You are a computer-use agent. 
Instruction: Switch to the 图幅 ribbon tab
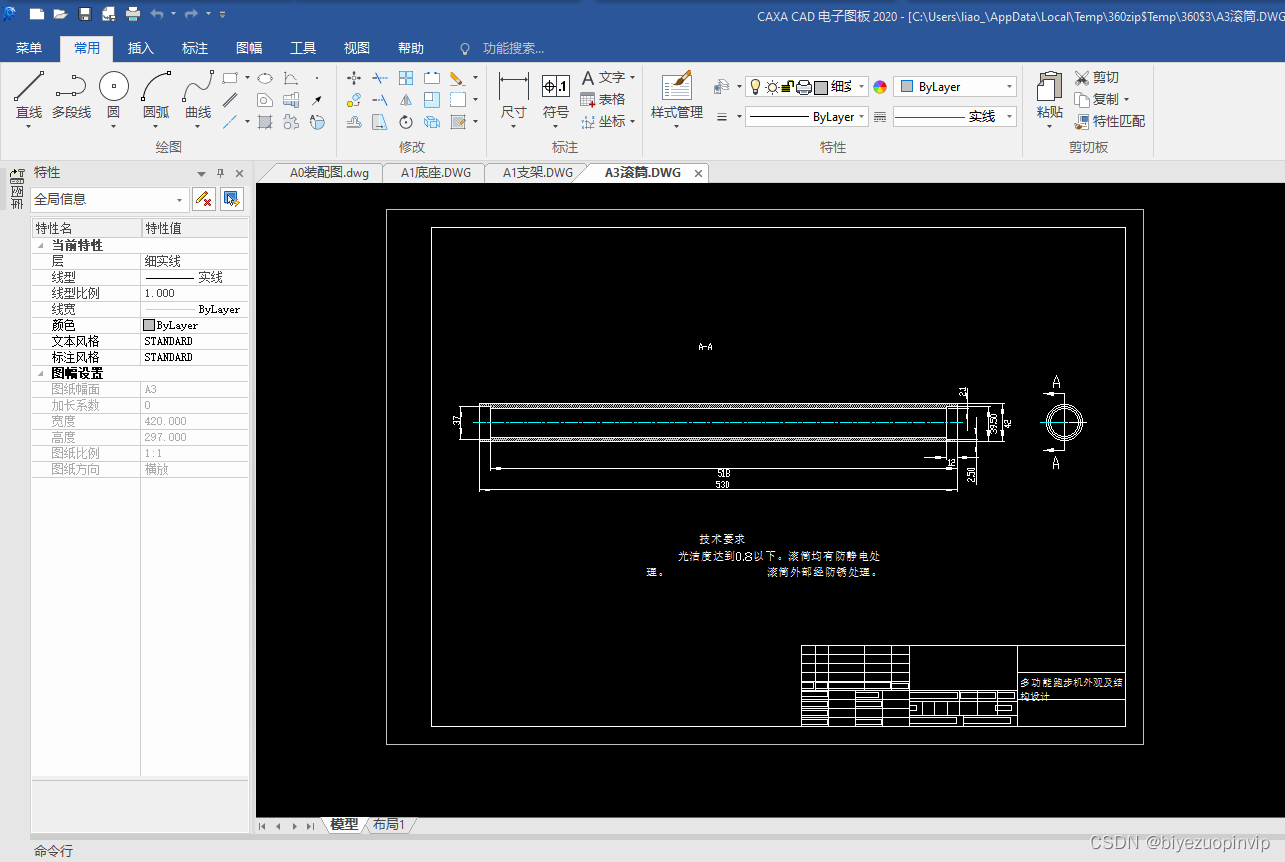[249, 48]
